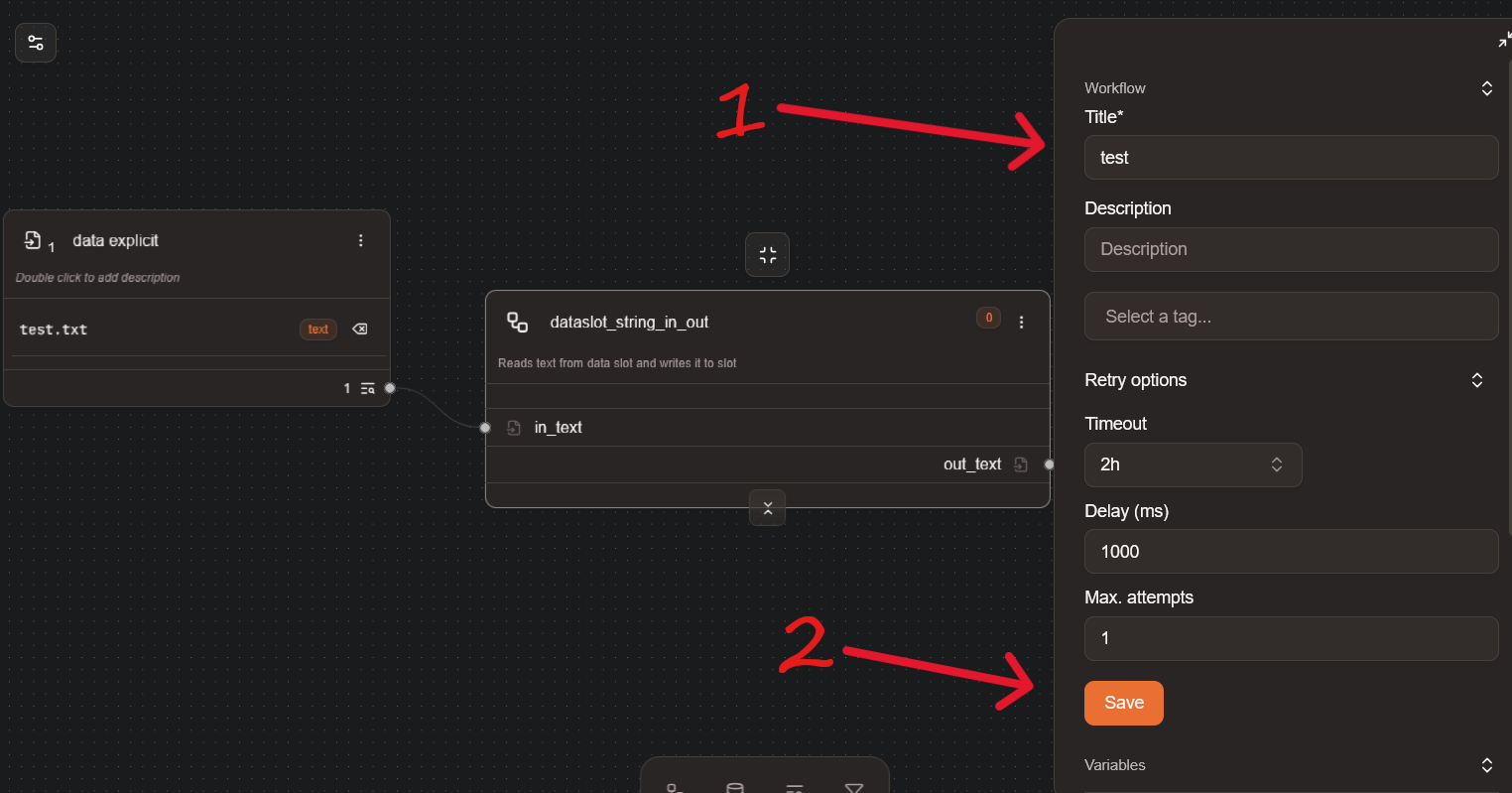
Task: Click the list icon in the bottom toolbar
Action: pos(794,787)
